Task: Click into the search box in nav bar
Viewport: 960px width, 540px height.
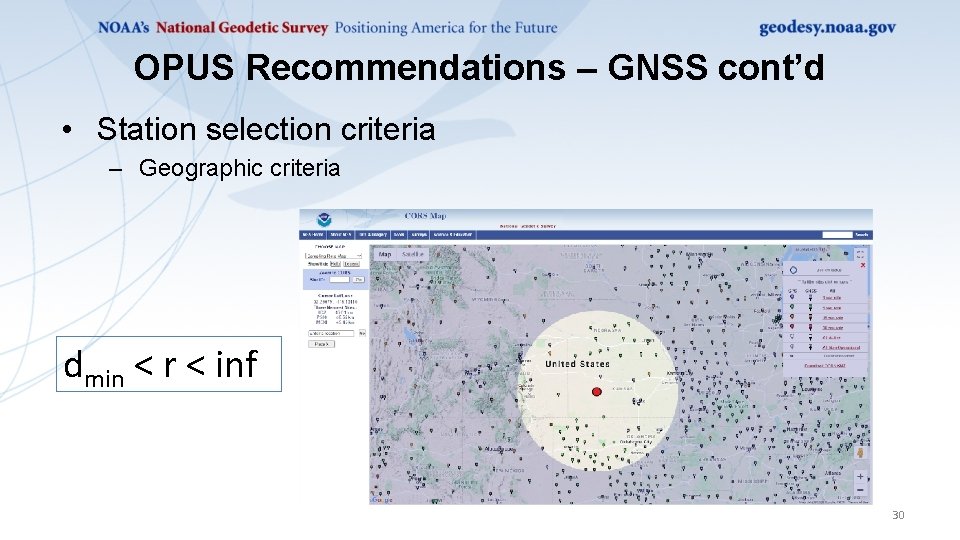Action: (x=837, y=234)
